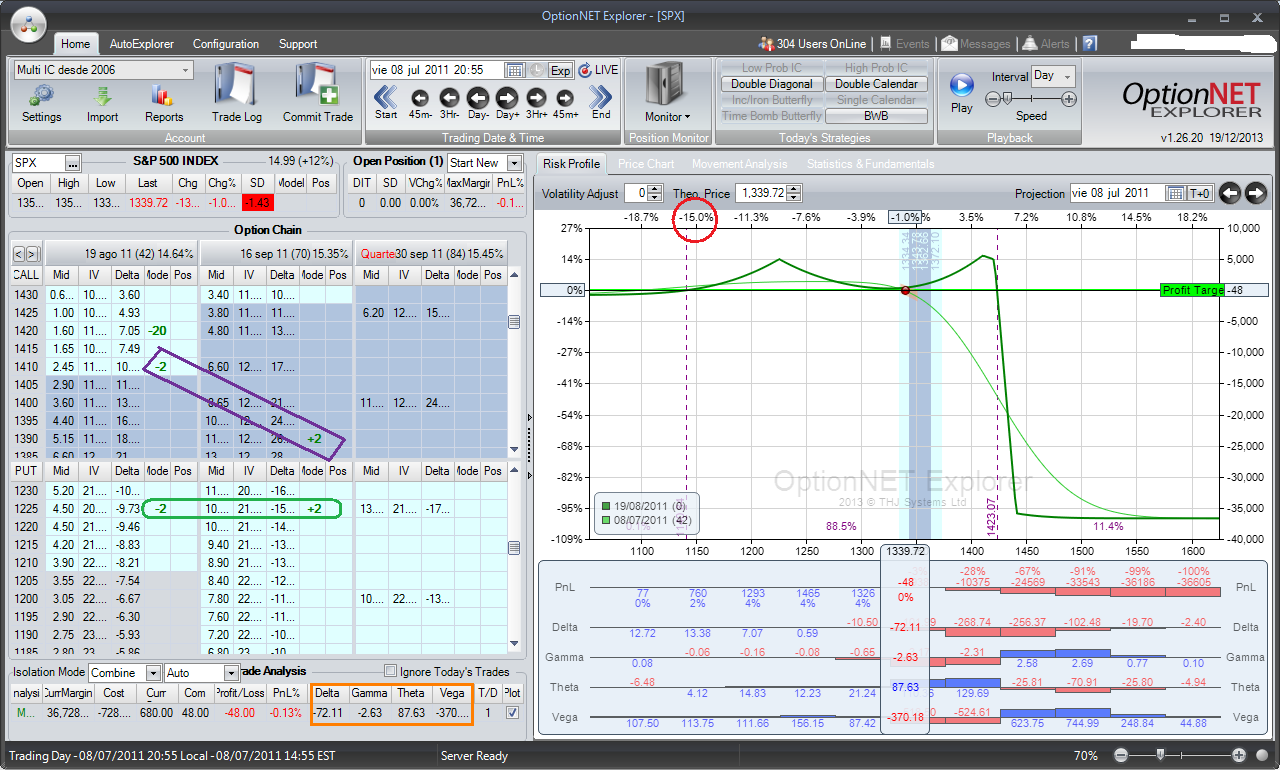The width and height of the screenshot is (1280, 770).
Task: Open the Start New position dropdown
Action: 514,163
